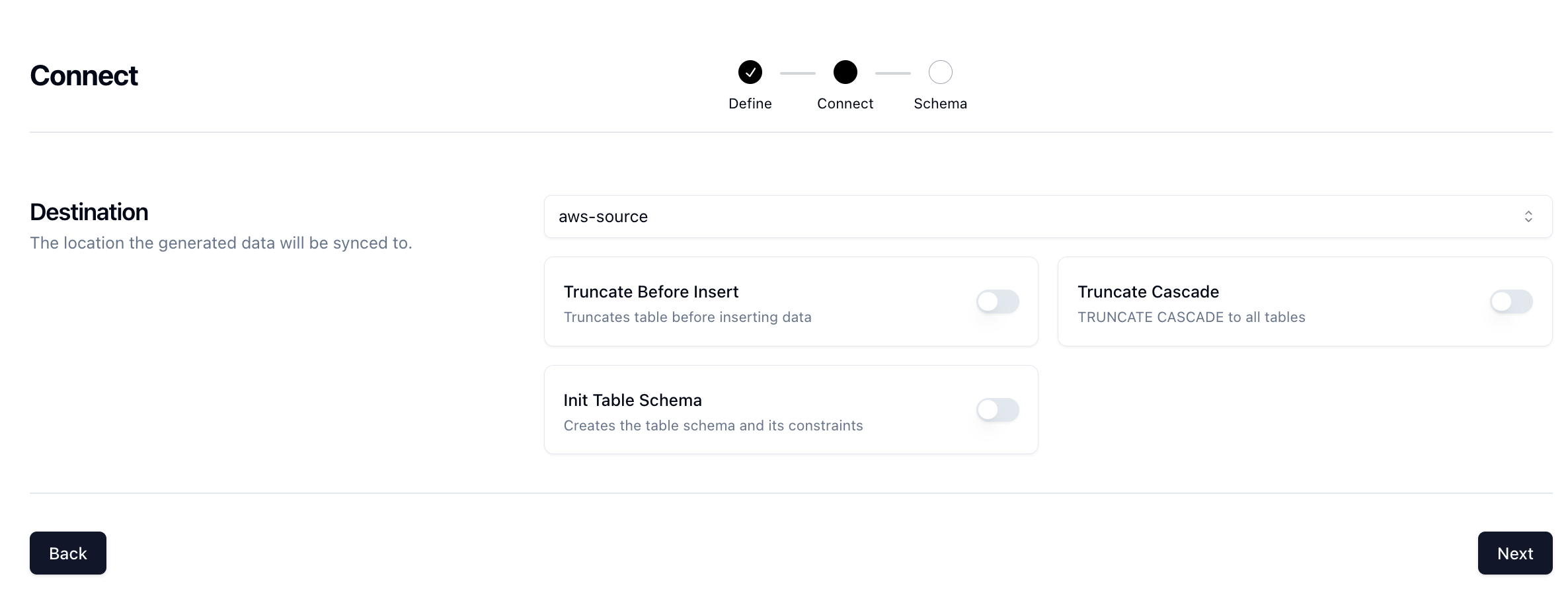Toggle Init Table Schema on
This screenshot has width=1568, height=599.
(998, 410)
